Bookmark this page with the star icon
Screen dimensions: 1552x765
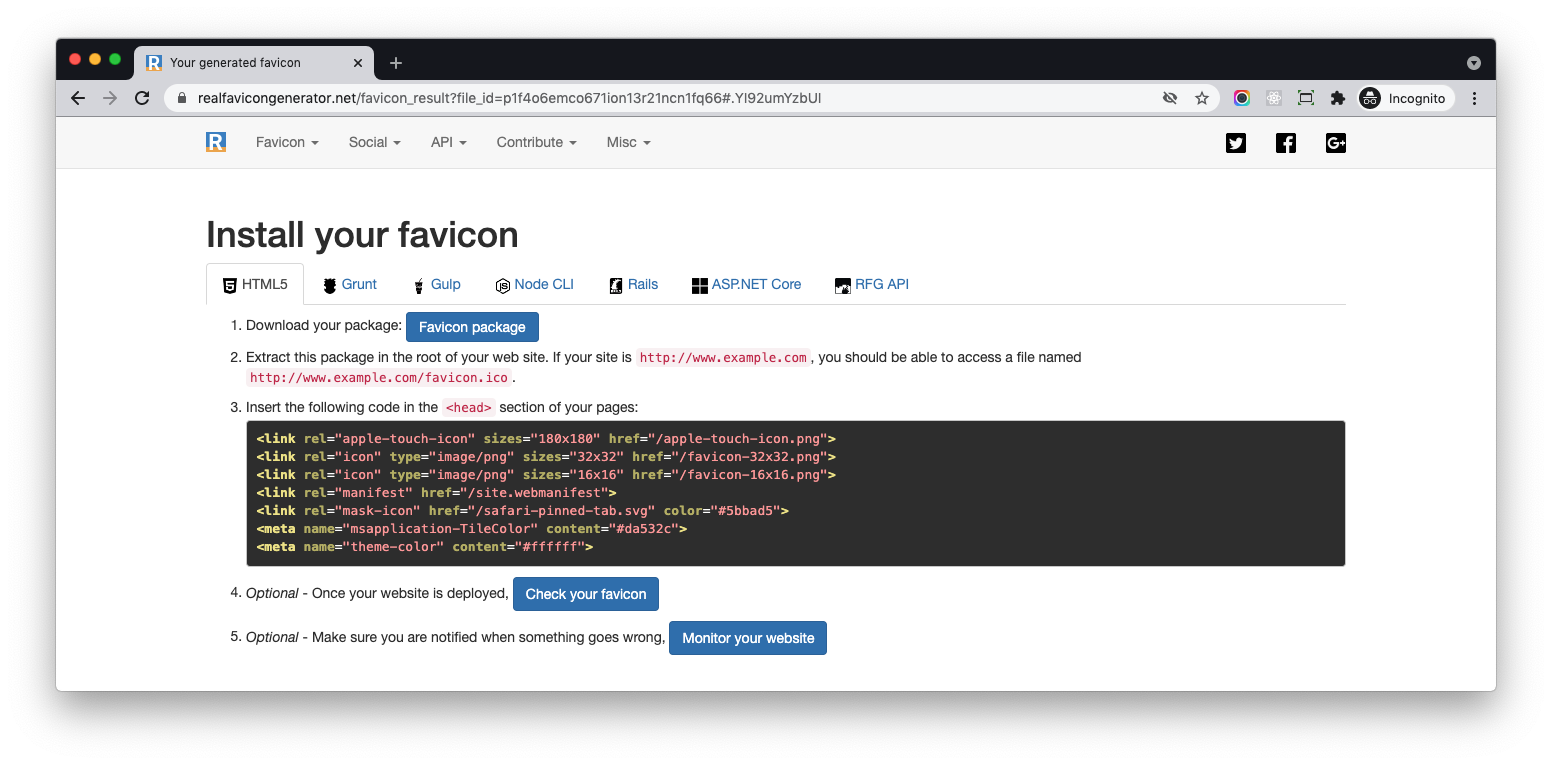[1202, 98]
